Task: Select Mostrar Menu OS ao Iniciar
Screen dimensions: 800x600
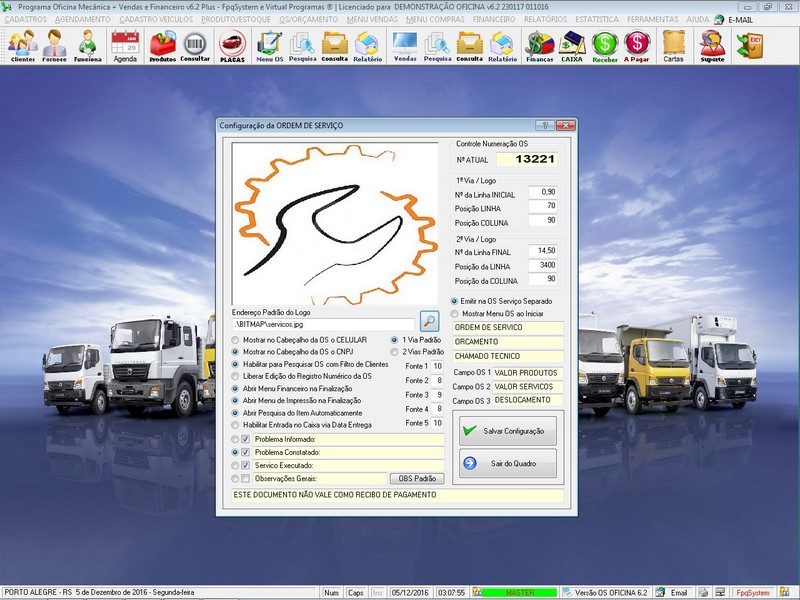Action: pyautogui.click(x=454, y=314)
